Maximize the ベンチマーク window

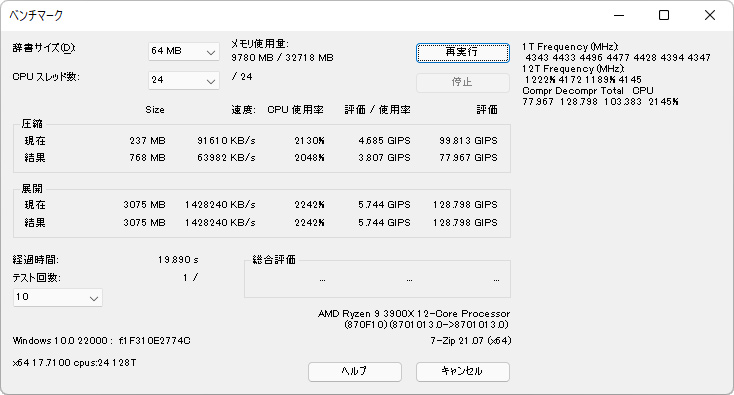tap(664, 15)
